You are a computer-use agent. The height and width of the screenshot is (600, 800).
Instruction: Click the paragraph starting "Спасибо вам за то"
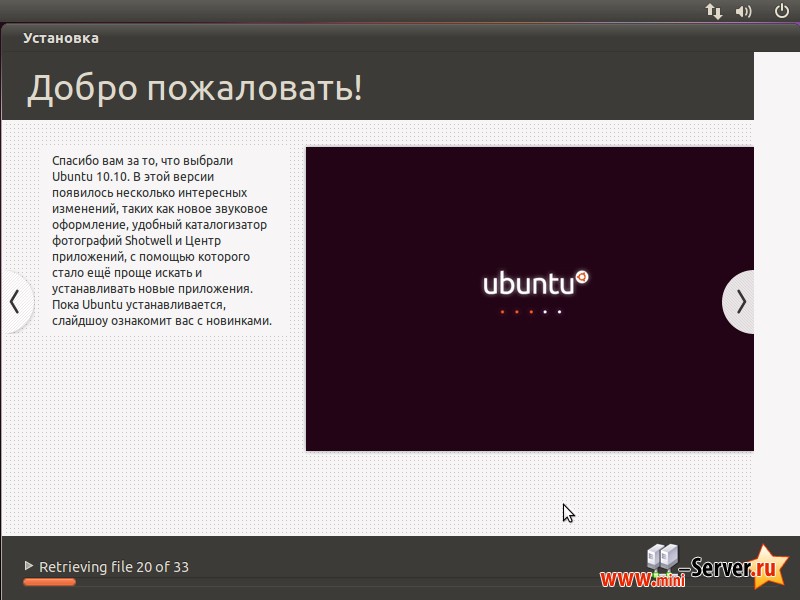(x=162, y=240)
